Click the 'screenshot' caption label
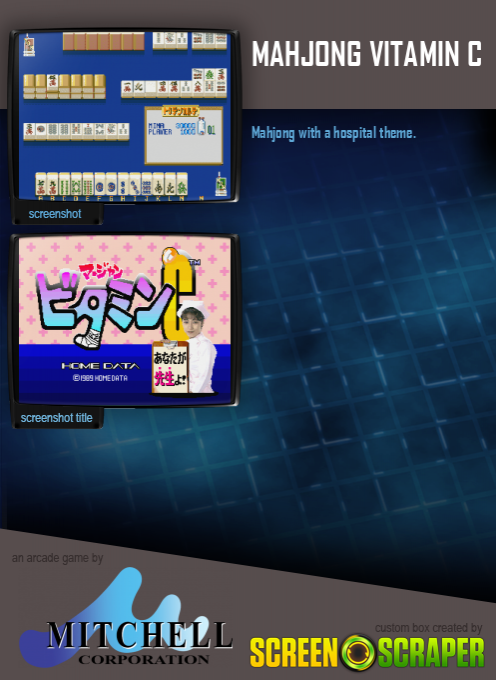The height and width of the screenshot is (680, 496). click(x=55, y=214)
